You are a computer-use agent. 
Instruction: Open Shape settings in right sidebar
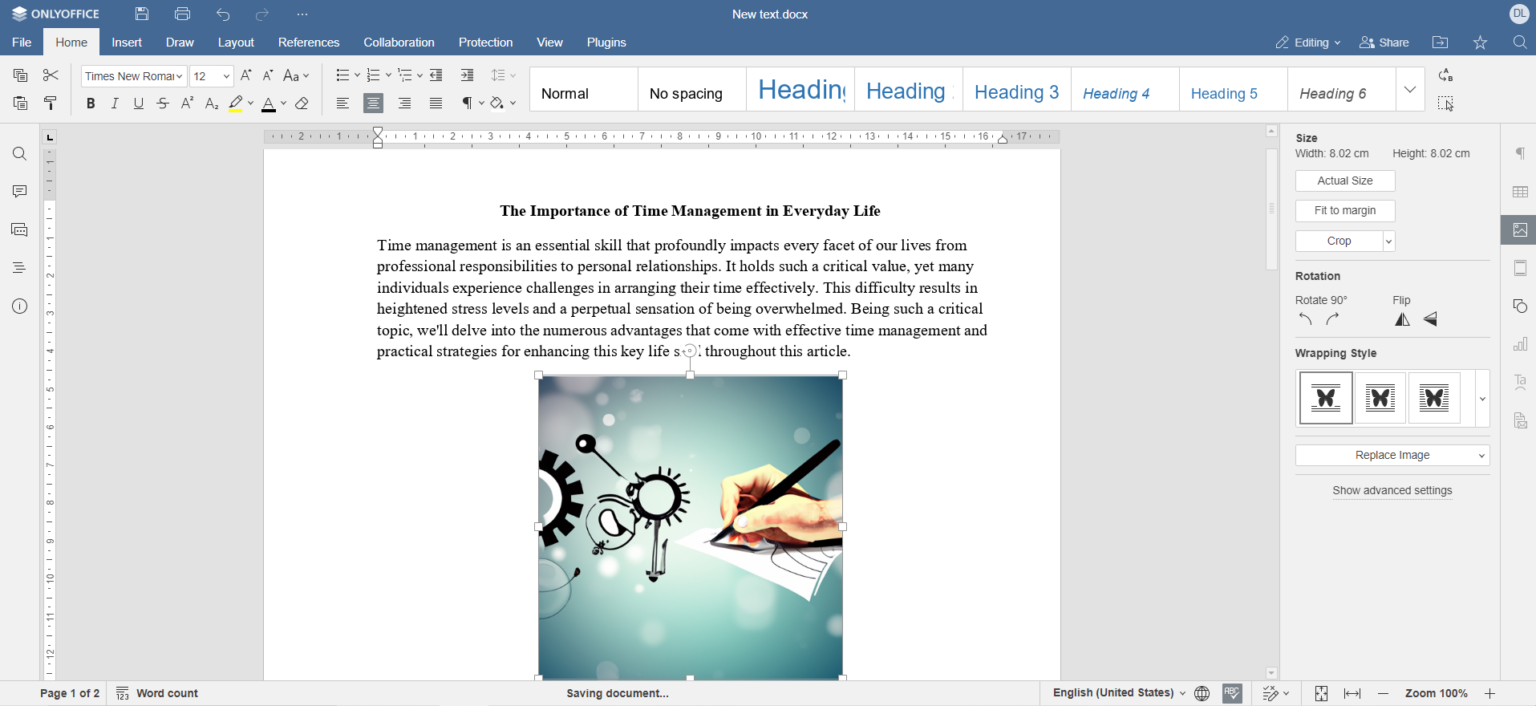(x=1520, y=306)
